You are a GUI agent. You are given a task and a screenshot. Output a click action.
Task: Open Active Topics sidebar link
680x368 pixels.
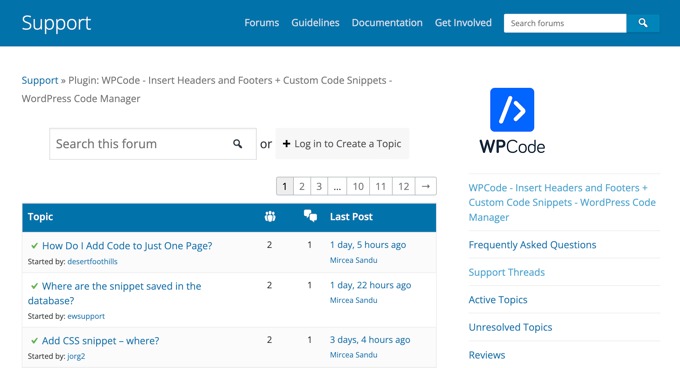pos(498,300)
